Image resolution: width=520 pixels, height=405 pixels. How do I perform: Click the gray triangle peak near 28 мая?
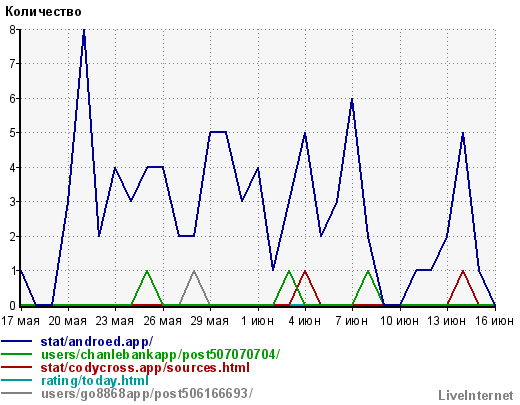click(x=194, y=271)
